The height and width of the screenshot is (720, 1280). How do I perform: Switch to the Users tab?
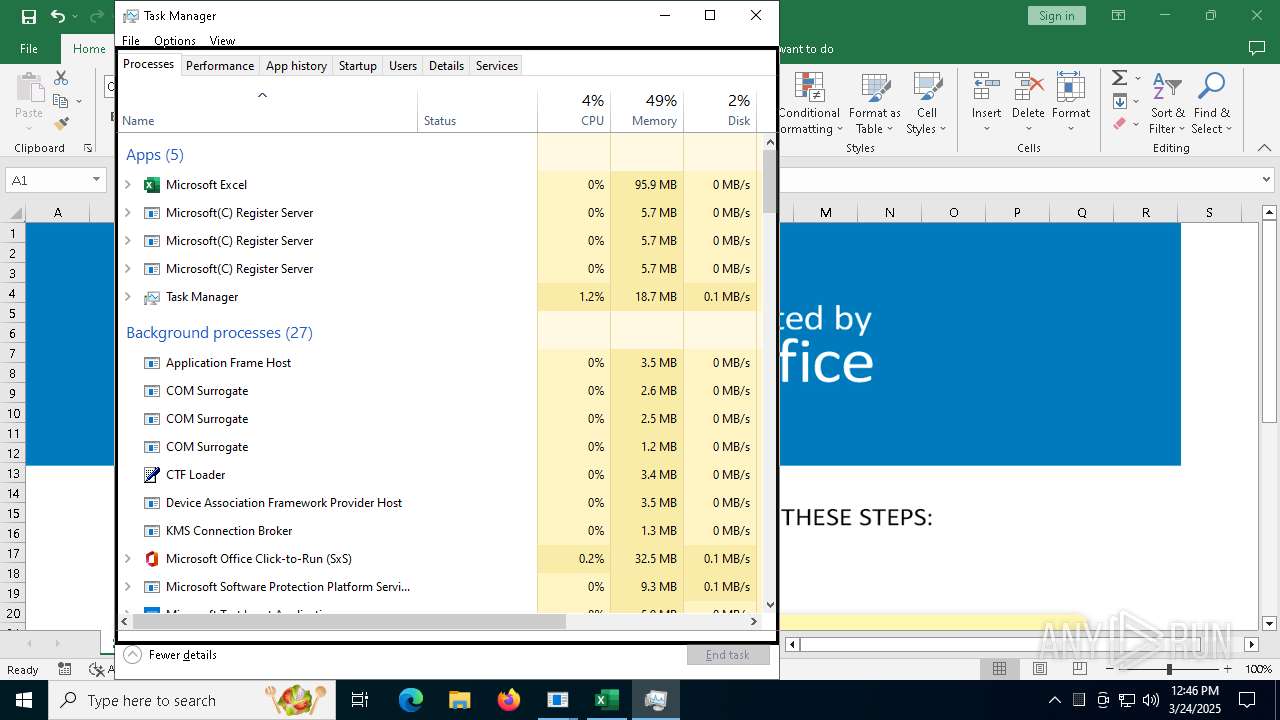[403, 66]
